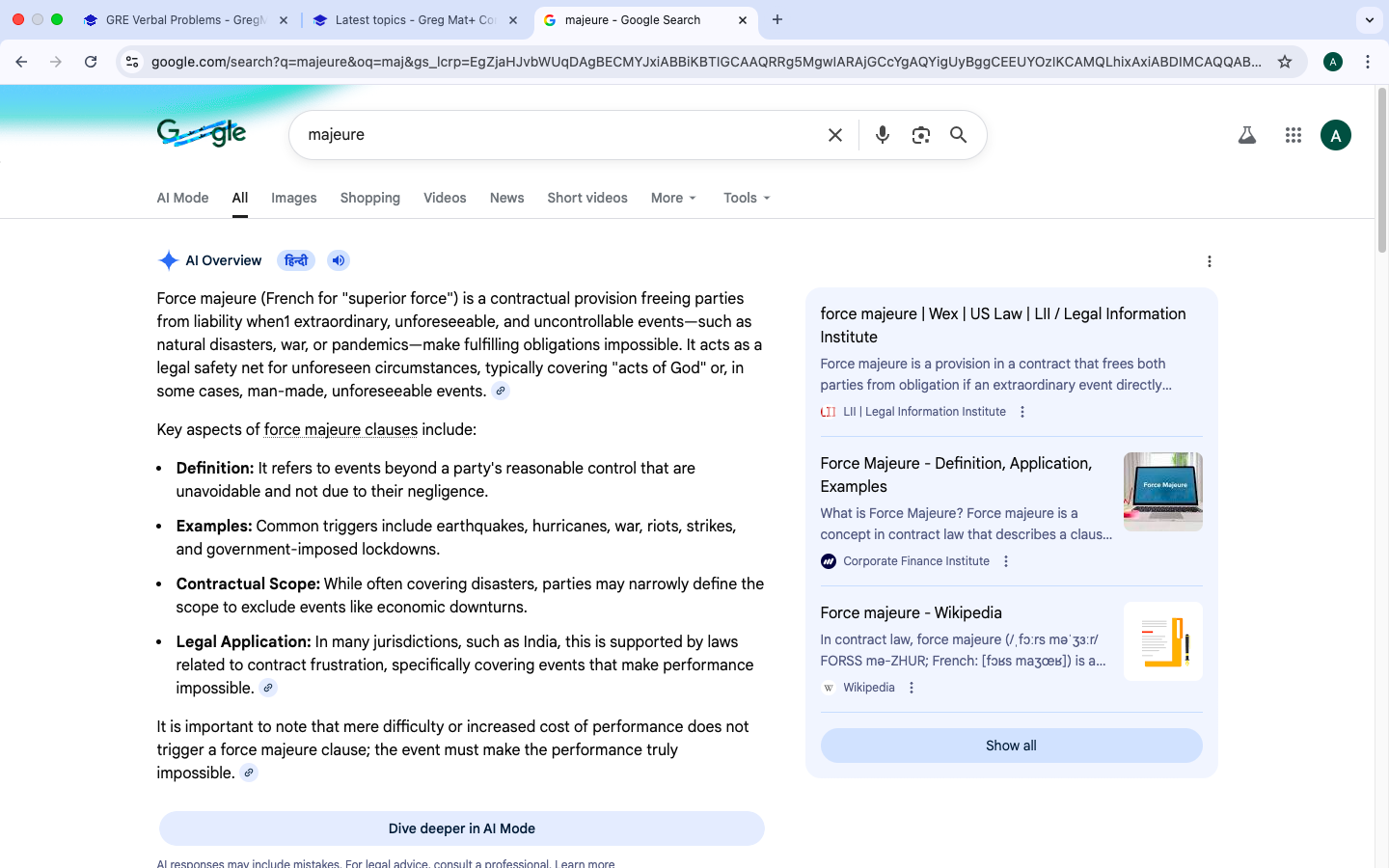Open the tab search chevron dropdown
The width and height of the screenshot is (1389, 868).
pos(1369,19)
